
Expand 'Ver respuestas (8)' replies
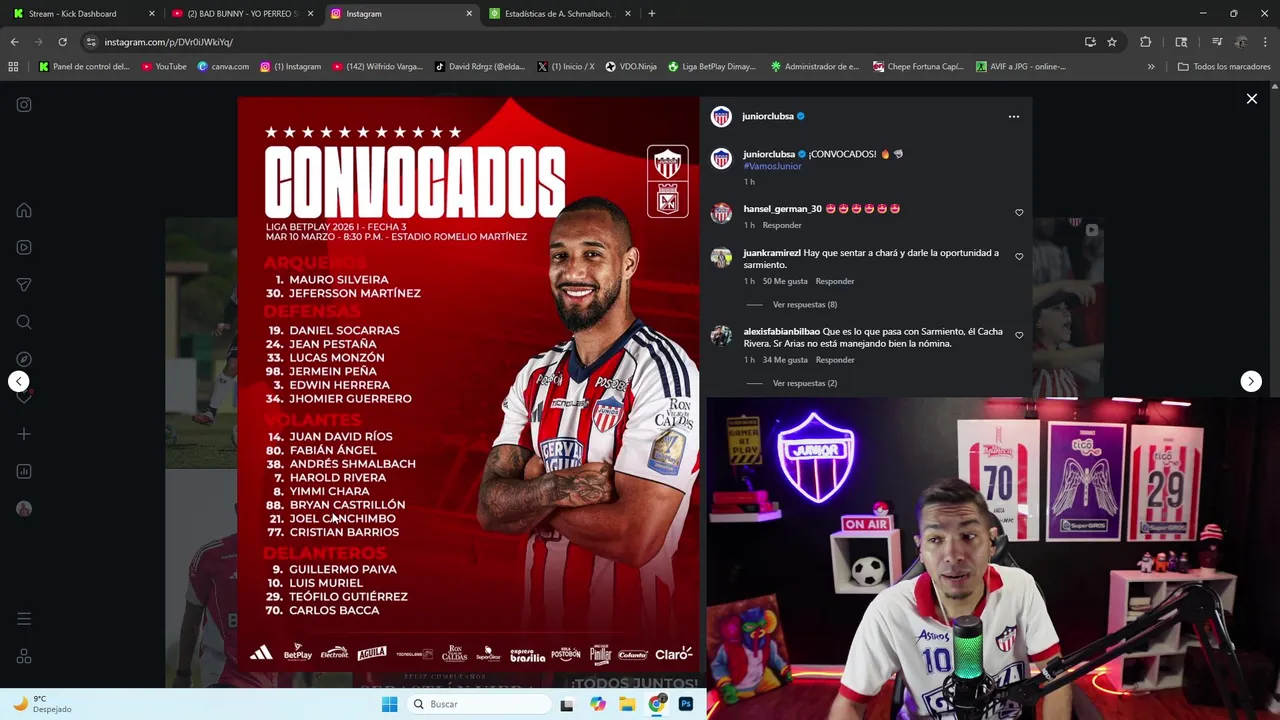(x=805, y=304)
